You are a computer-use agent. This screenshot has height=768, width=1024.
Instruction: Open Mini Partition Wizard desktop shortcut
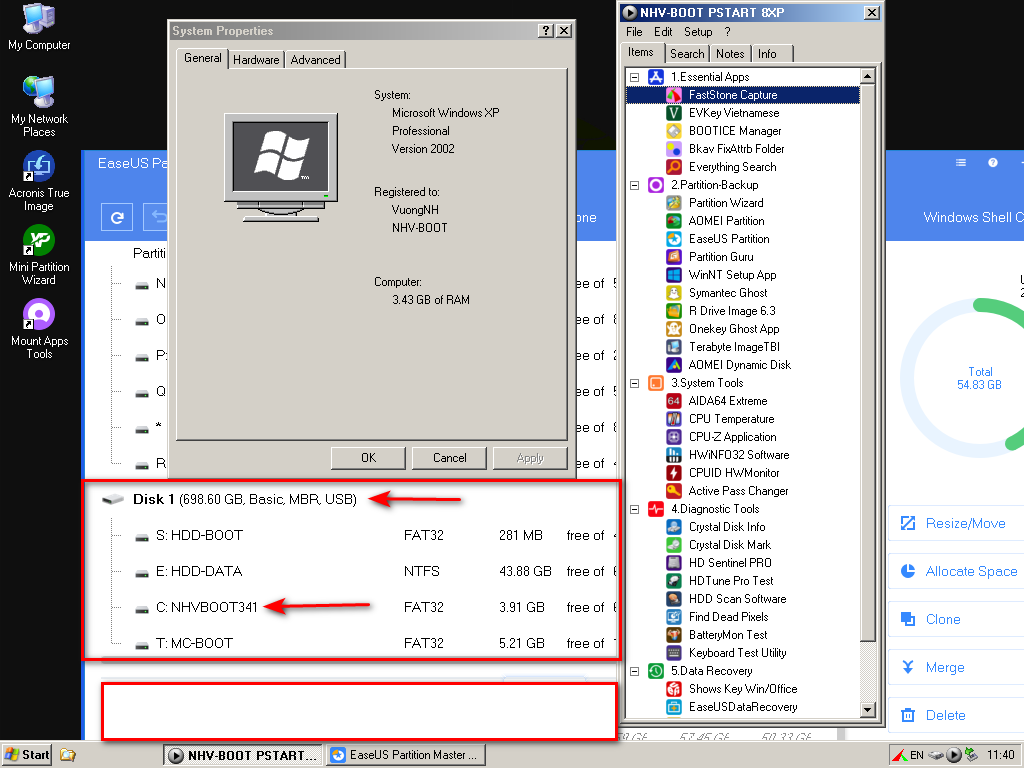[39, 255]
